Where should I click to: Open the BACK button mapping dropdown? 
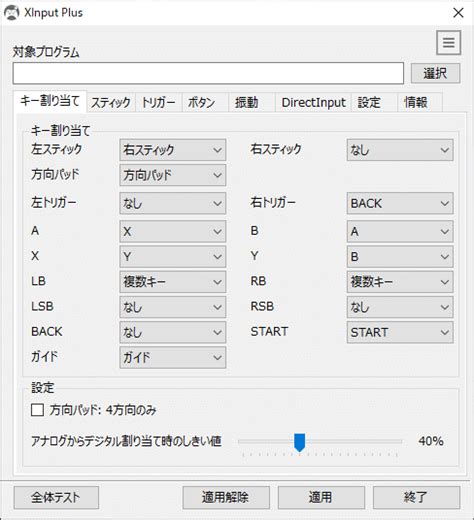pyautogui.click(x=173, y=332)
